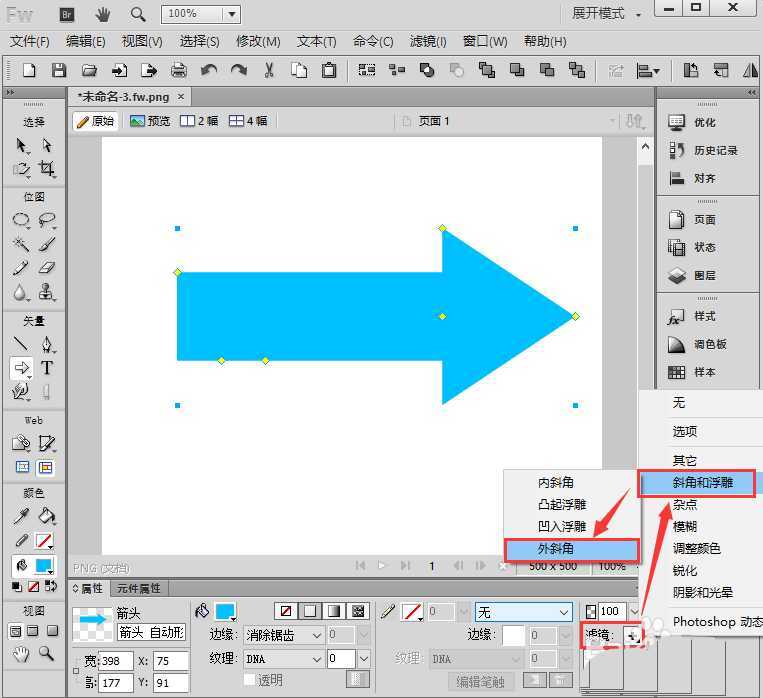Viewport: 763px width, 698px height.
Task: Click the Save icon in main toolbar
Action: [59, 70]
